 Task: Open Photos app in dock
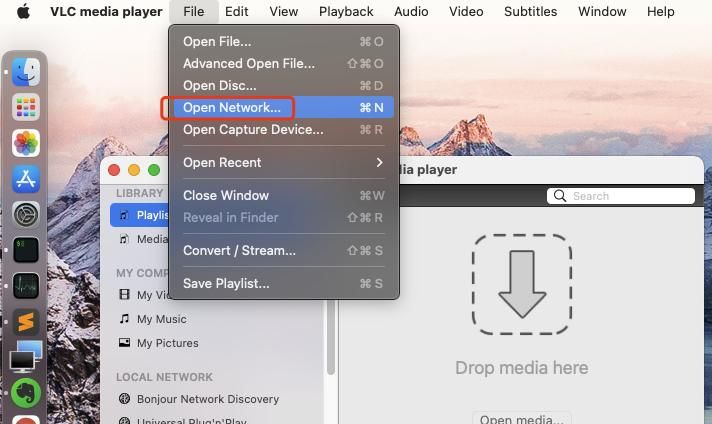[x=26, y=143]
